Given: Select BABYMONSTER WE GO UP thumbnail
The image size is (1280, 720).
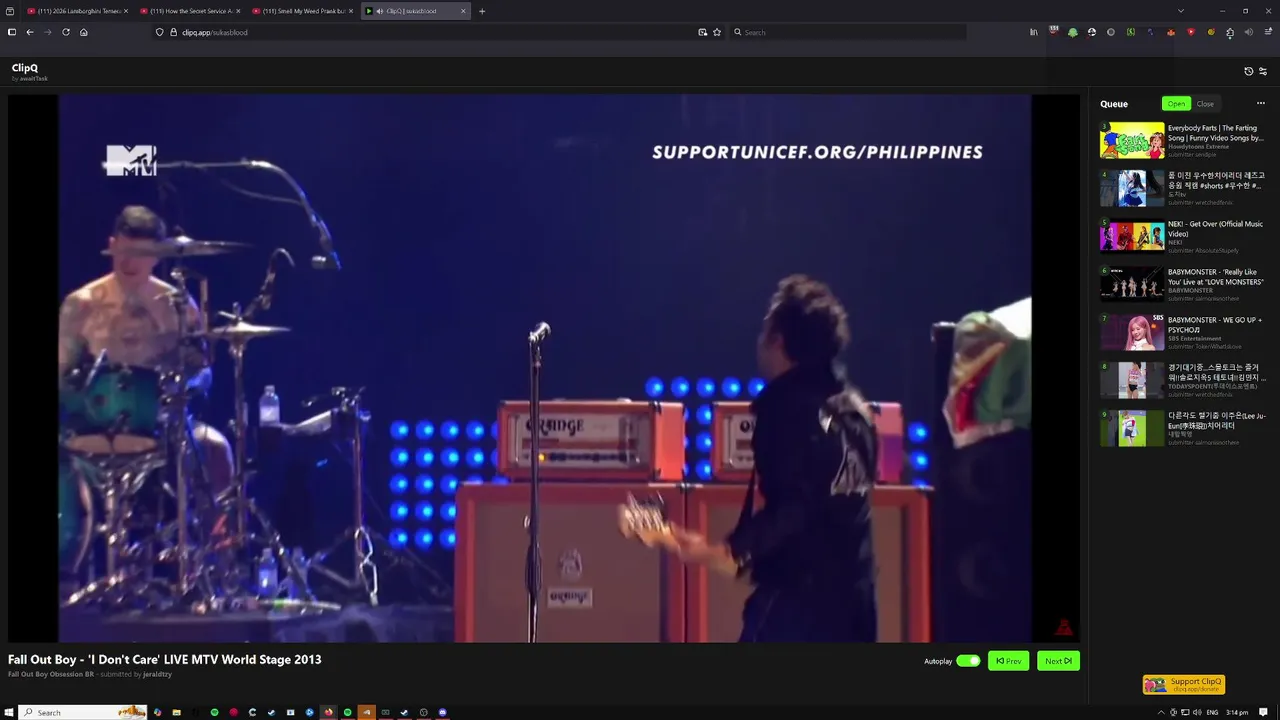Looking at the screenshot, I should tap(1132, 333).
